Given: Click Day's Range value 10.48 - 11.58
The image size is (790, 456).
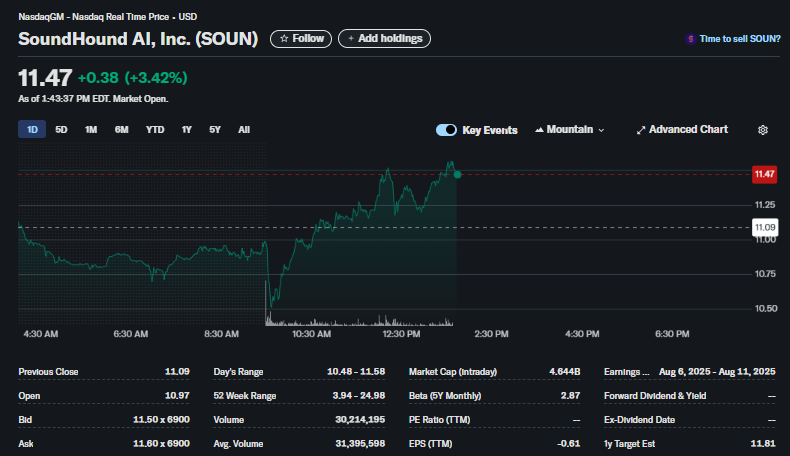Looking at the screenshot, I should tap(356, 372).
